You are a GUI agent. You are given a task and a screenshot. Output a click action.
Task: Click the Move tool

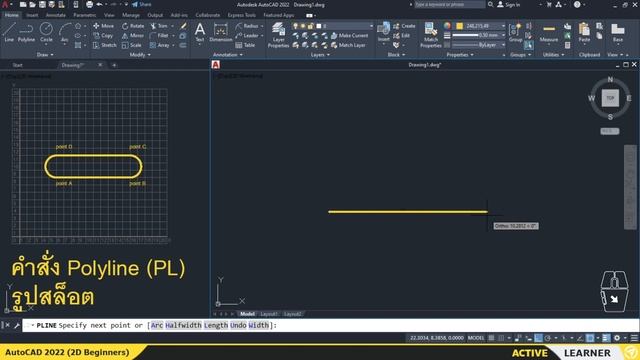[x=104, y=26]
